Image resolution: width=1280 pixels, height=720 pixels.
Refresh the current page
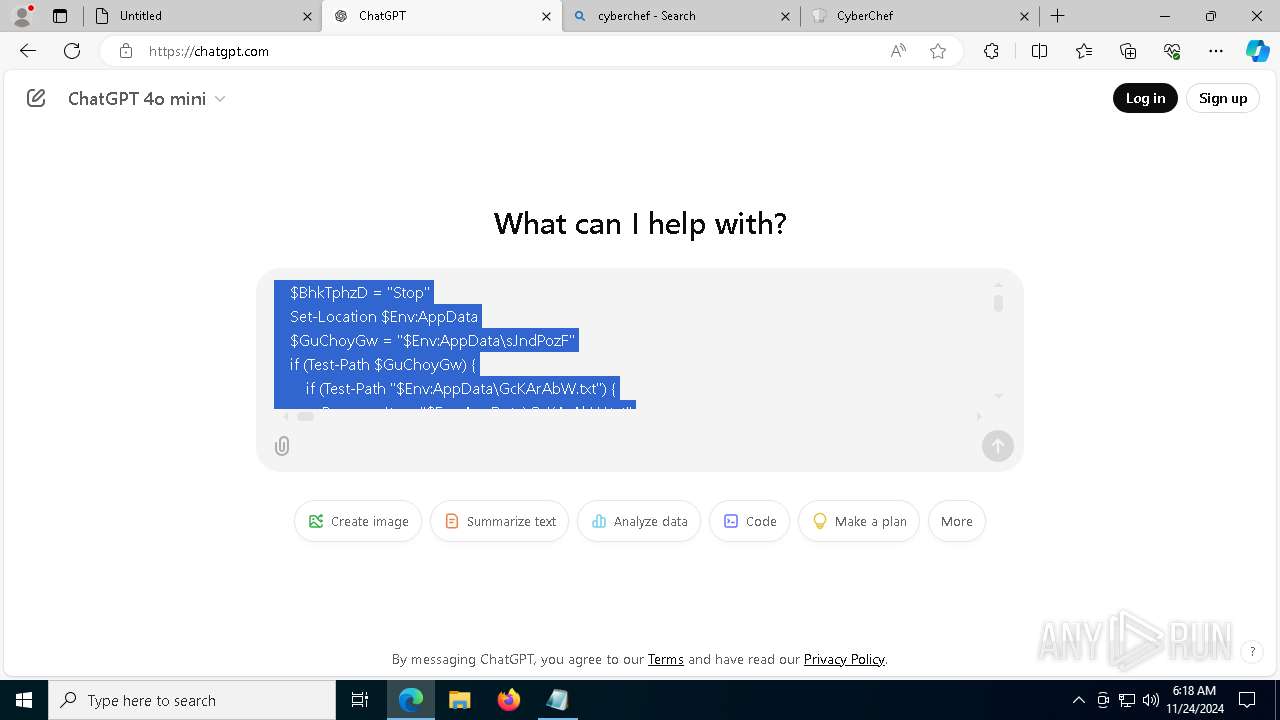click(72, 51)
